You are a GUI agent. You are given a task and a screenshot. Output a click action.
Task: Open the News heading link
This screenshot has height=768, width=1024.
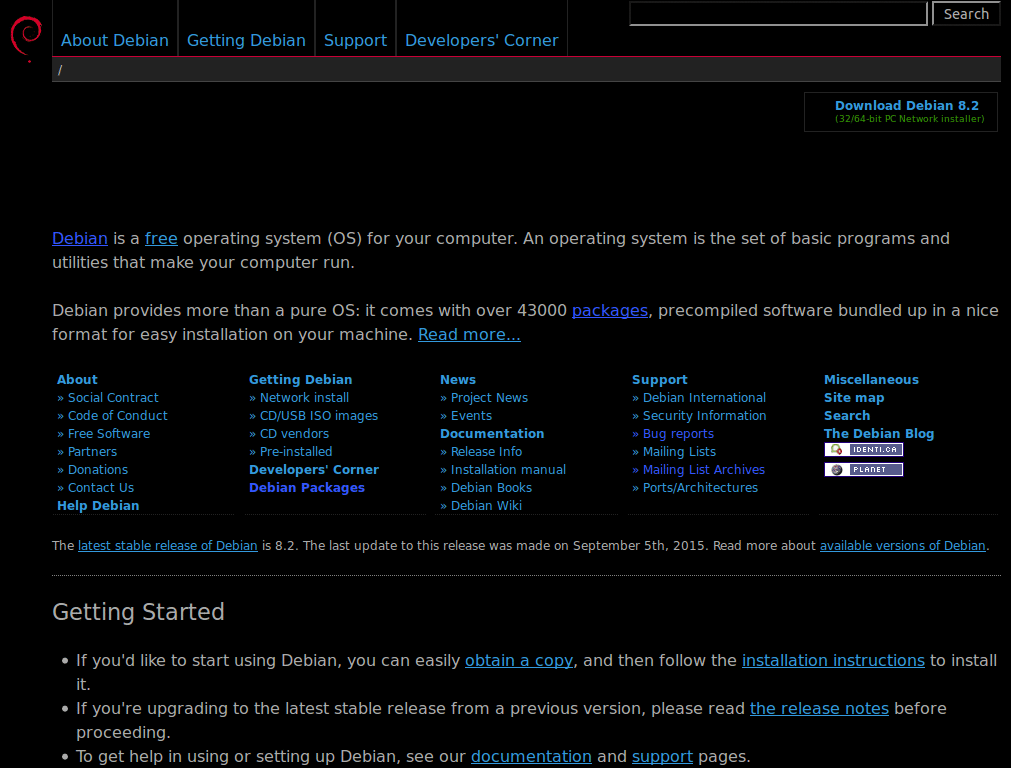click(458, 379)
